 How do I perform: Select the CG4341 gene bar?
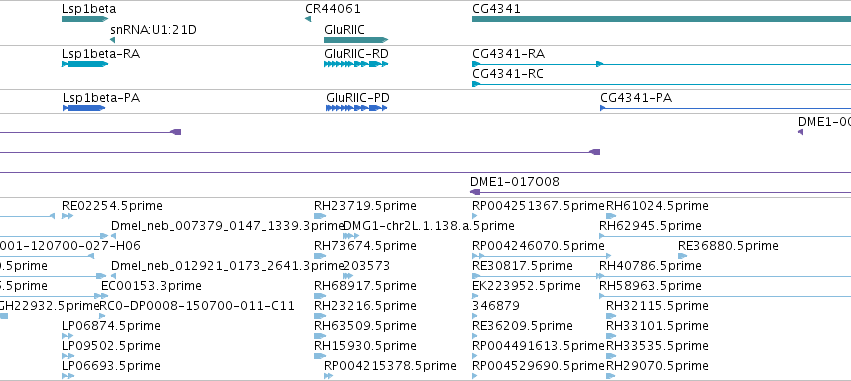[662, 19]
